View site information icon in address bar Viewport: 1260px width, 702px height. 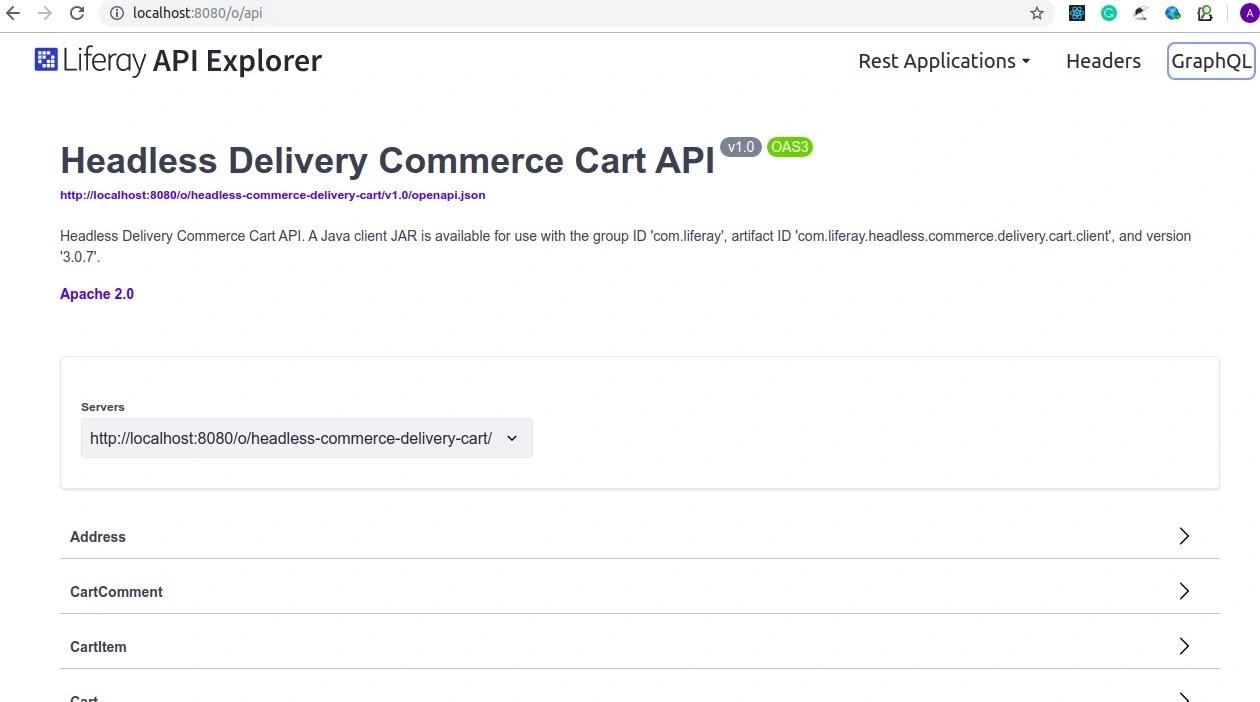coord(117,13)
